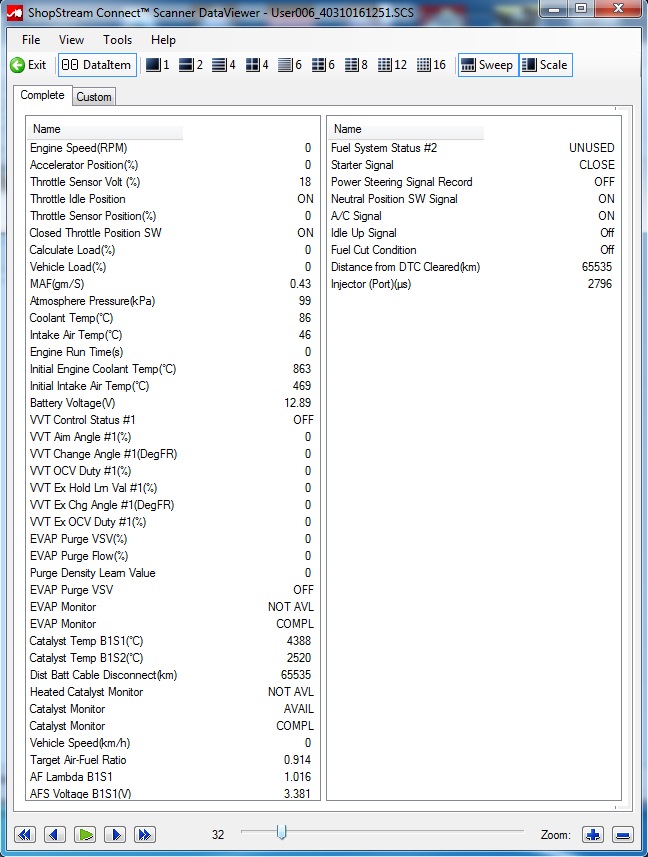
Task: Select the Battery Voltage(V) row
Action: (172, 403)
